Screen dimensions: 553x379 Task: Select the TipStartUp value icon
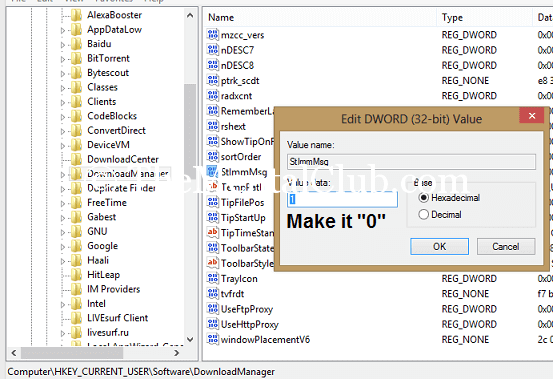coord(213,217)
